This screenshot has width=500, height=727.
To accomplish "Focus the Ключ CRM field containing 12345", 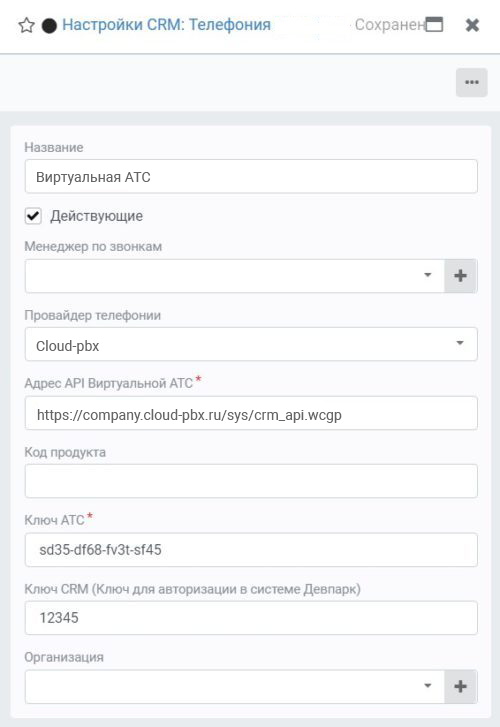I will [251, 618].
